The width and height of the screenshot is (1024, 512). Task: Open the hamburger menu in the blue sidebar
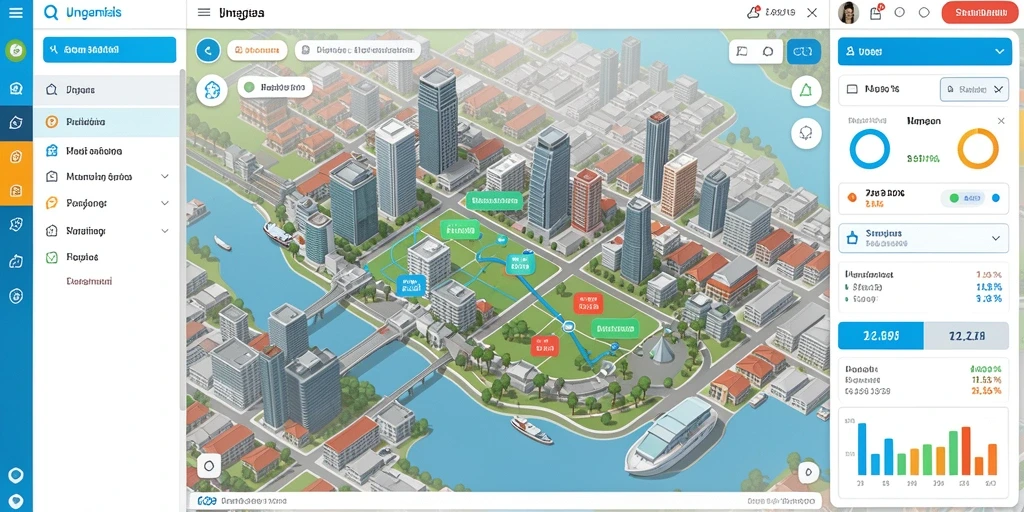pyautogui.click(x=16, y=12)
